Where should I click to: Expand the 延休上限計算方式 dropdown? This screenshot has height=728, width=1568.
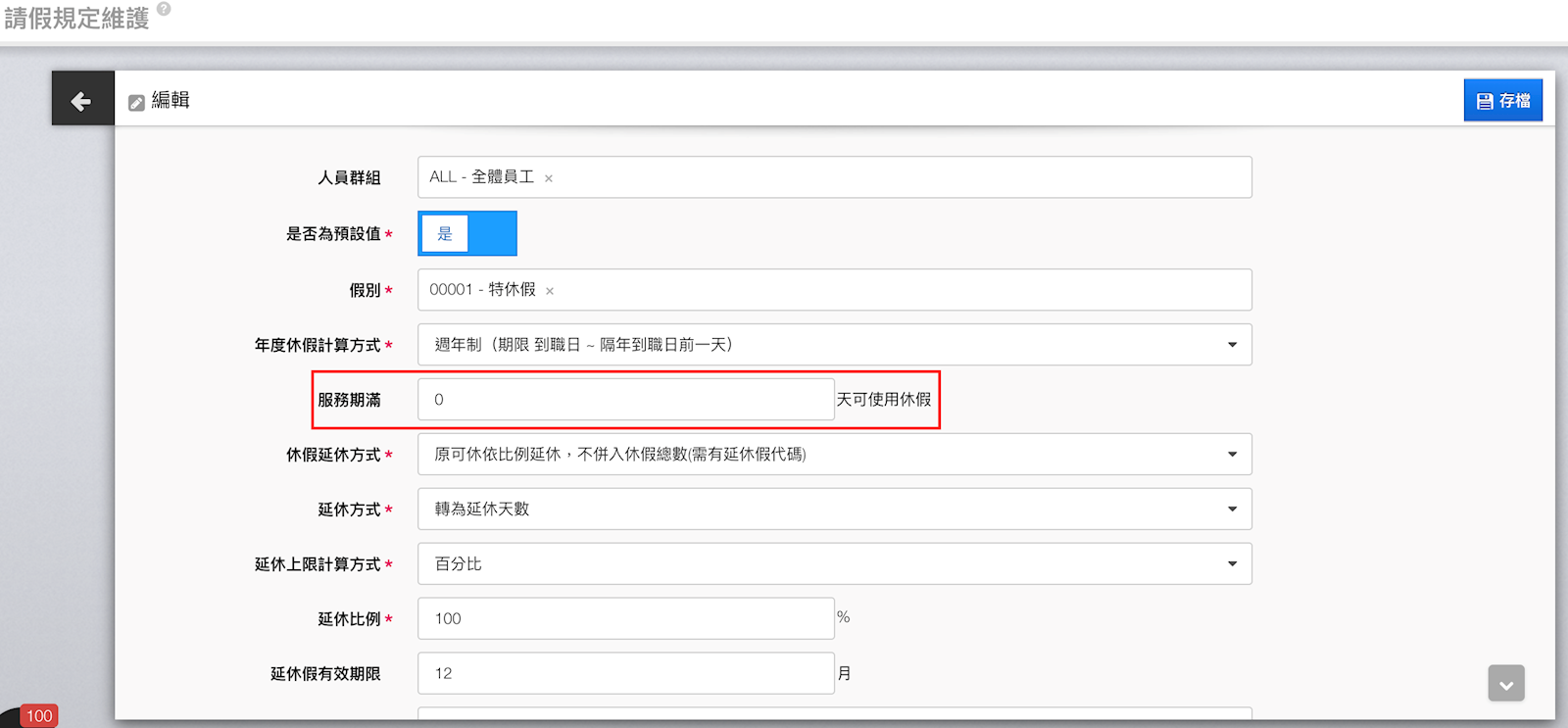[834, 564]
